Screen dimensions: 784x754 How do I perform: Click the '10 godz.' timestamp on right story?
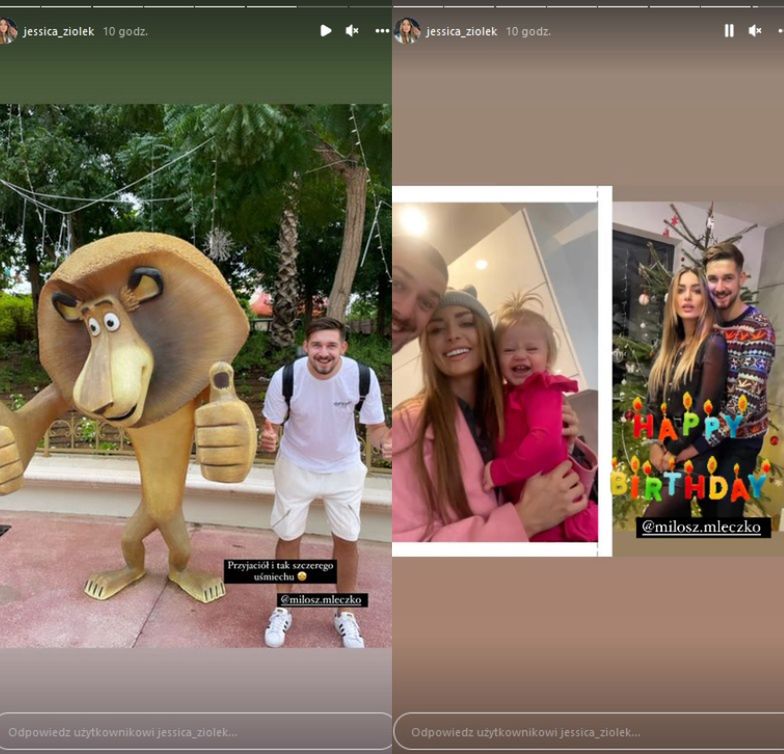[528, 32]
